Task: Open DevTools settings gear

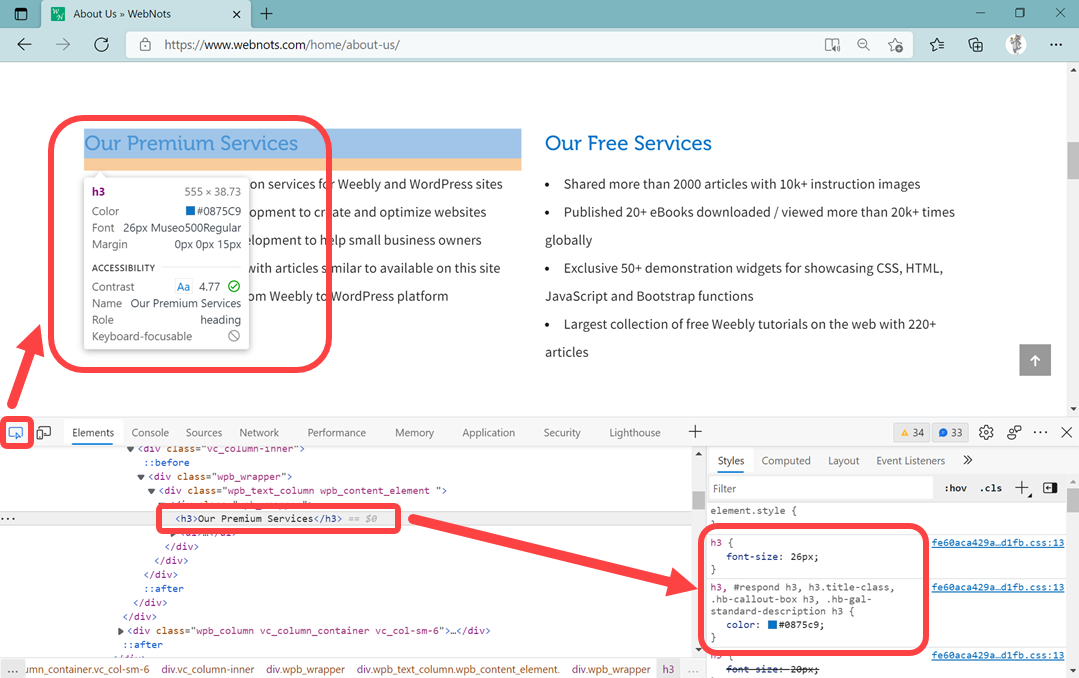Action: [x=986, y=432]
